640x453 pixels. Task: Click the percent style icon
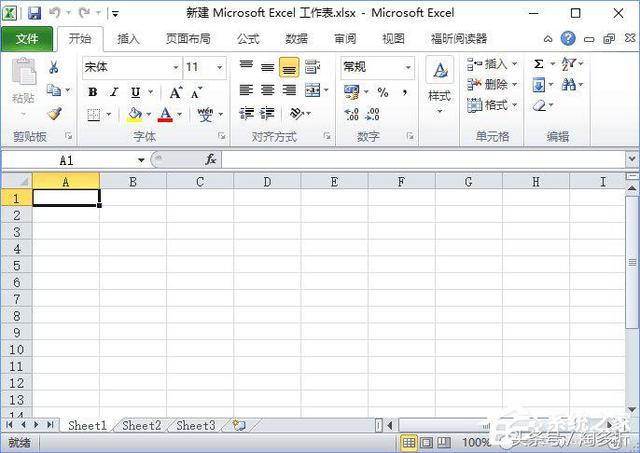click(x=383, y=92)
